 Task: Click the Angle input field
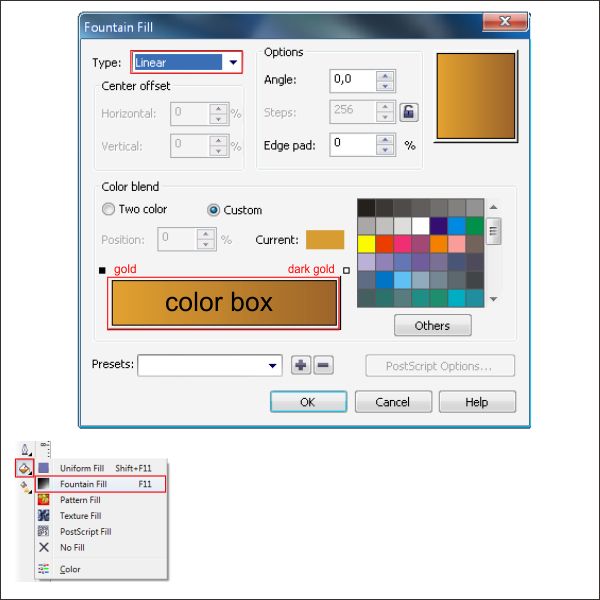click(x=353, y=81)
